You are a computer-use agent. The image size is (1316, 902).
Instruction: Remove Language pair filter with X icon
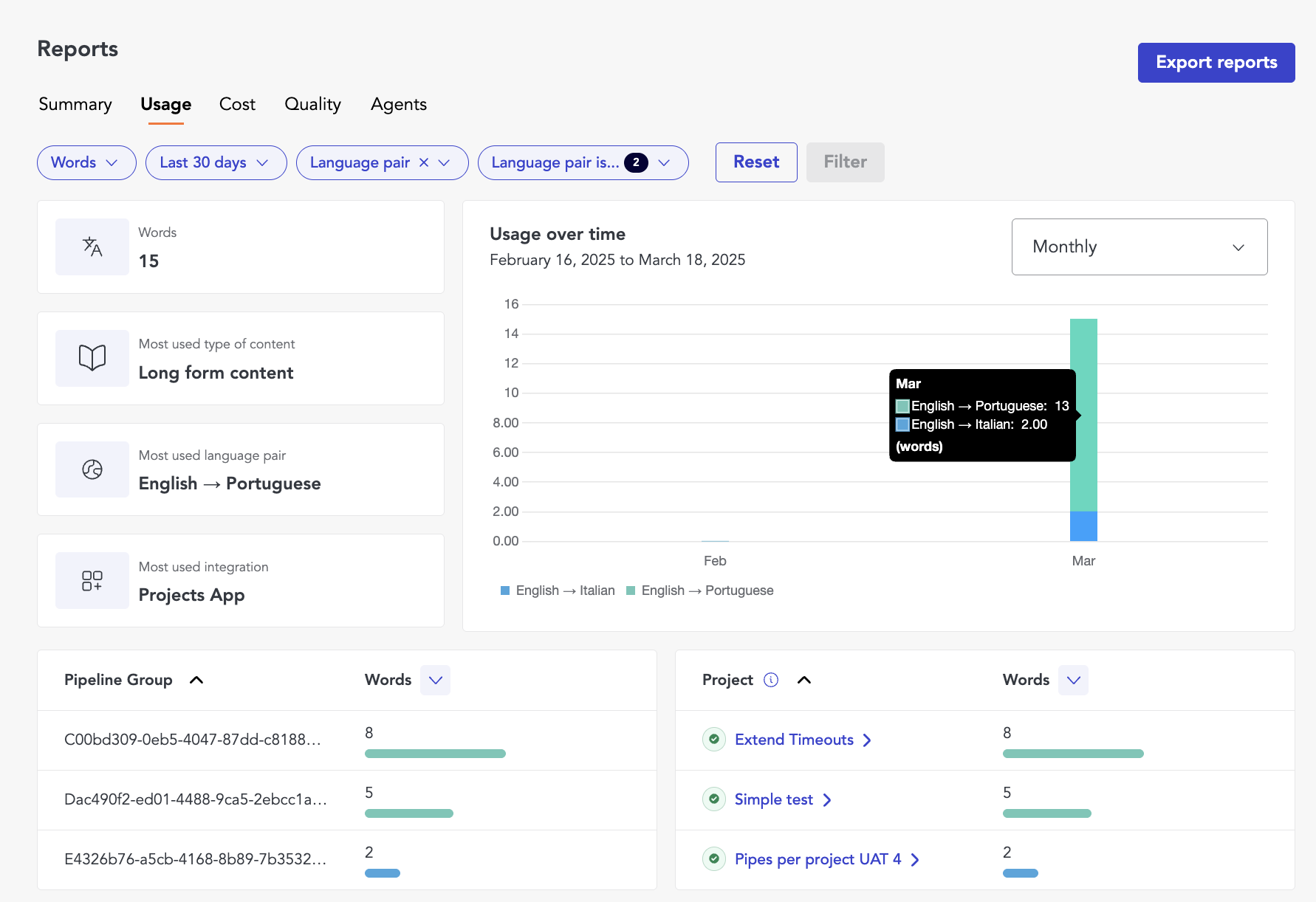[424, 162]
